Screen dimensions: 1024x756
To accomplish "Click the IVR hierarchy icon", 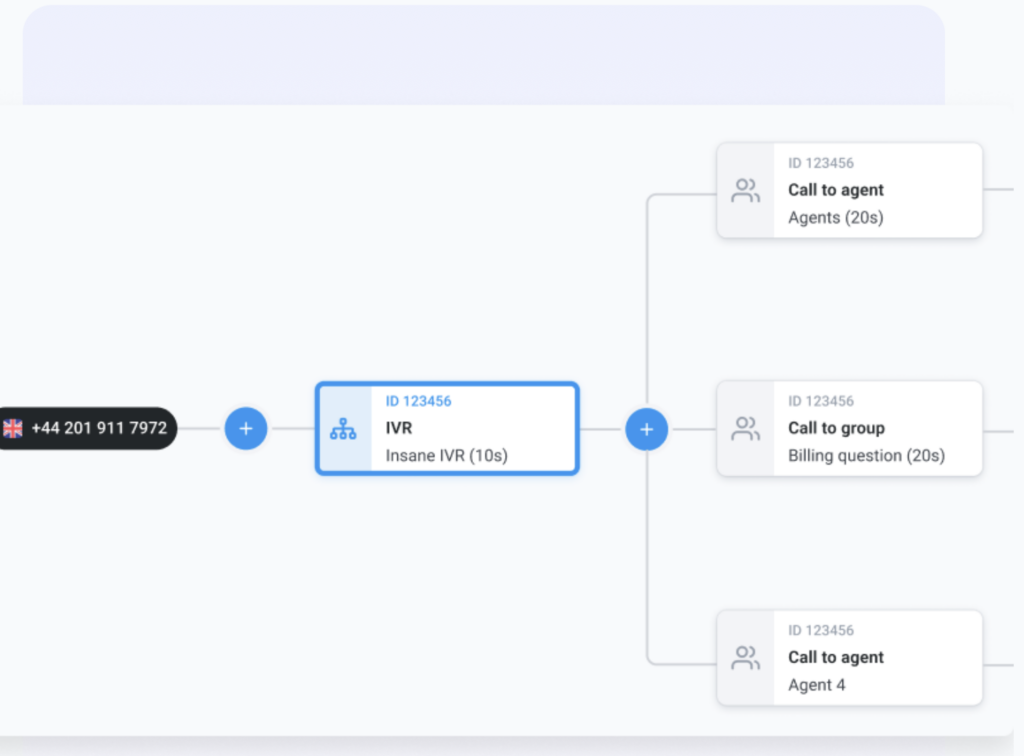I will click(343, 429).
